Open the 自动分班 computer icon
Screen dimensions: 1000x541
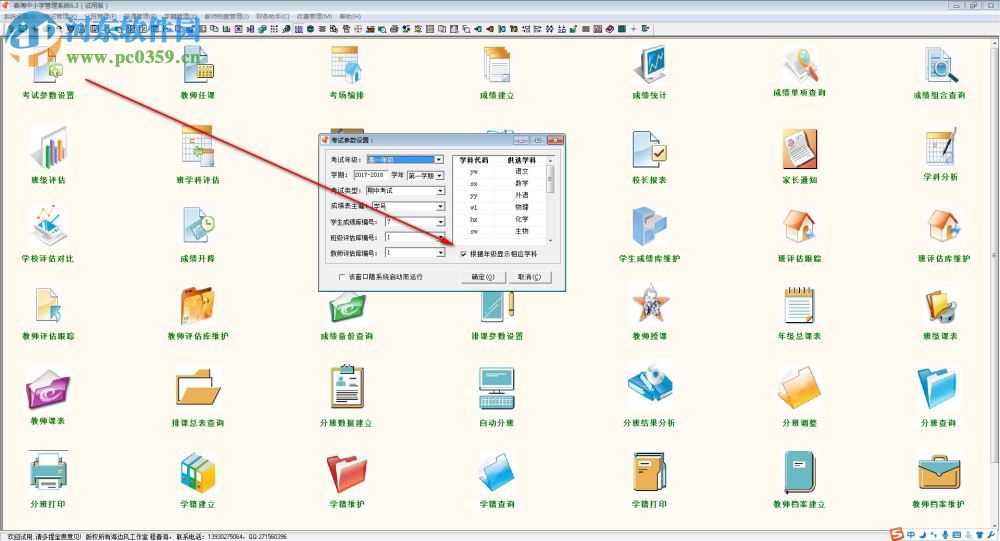497,389
